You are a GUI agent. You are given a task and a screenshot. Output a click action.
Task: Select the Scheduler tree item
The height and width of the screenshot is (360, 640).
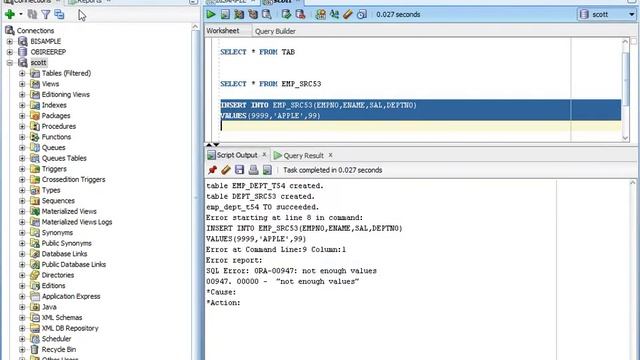pyautogui.click(x=56, y=338)
